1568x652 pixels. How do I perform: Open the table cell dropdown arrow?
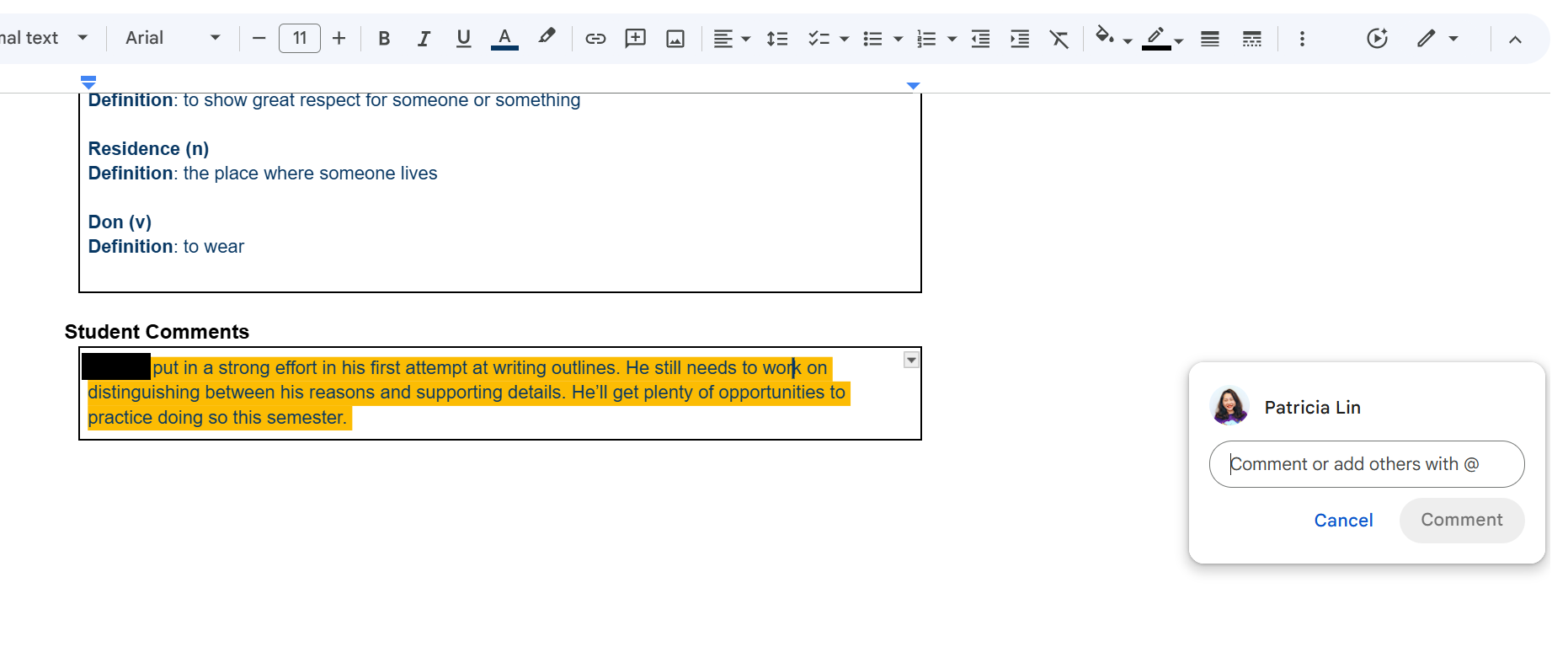click(x=911, y=361)
